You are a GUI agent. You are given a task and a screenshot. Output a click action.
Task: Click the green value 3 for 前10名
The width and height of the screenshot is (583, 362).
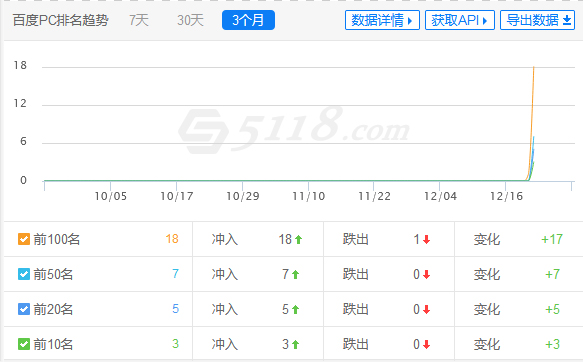click(x=175, y=344)
